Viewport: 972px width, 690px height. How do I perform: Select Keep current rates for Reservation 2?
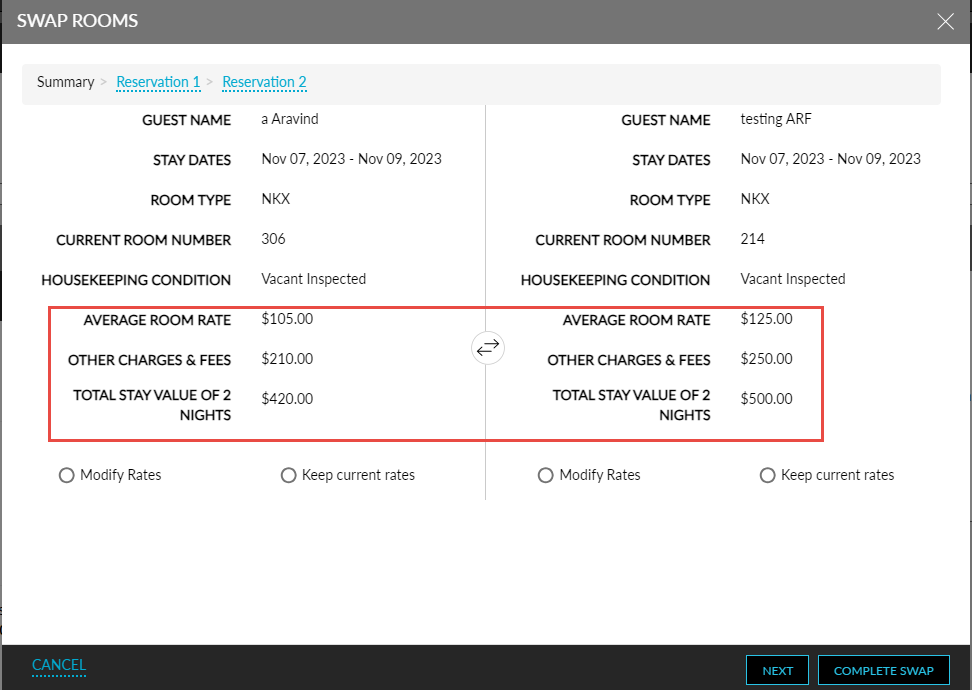click(767, 475)
